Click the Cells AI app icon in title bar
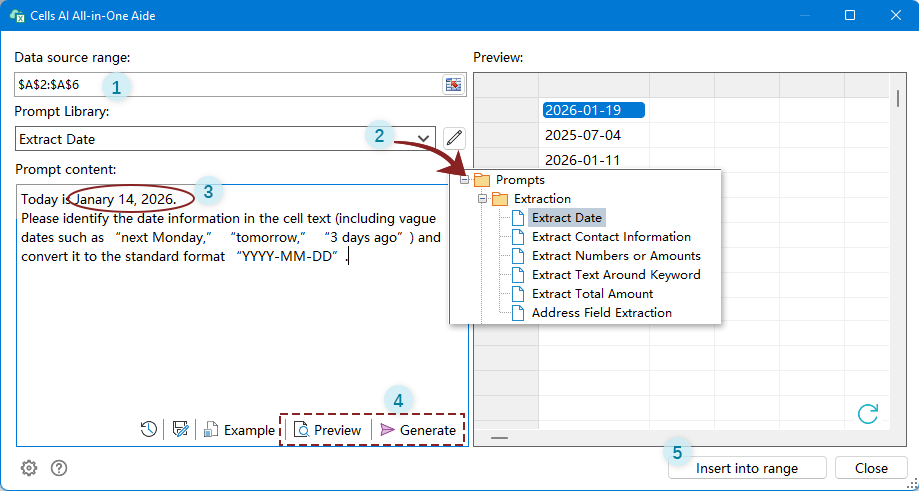The width and height of the screenshot is (919, 491). 17,16
